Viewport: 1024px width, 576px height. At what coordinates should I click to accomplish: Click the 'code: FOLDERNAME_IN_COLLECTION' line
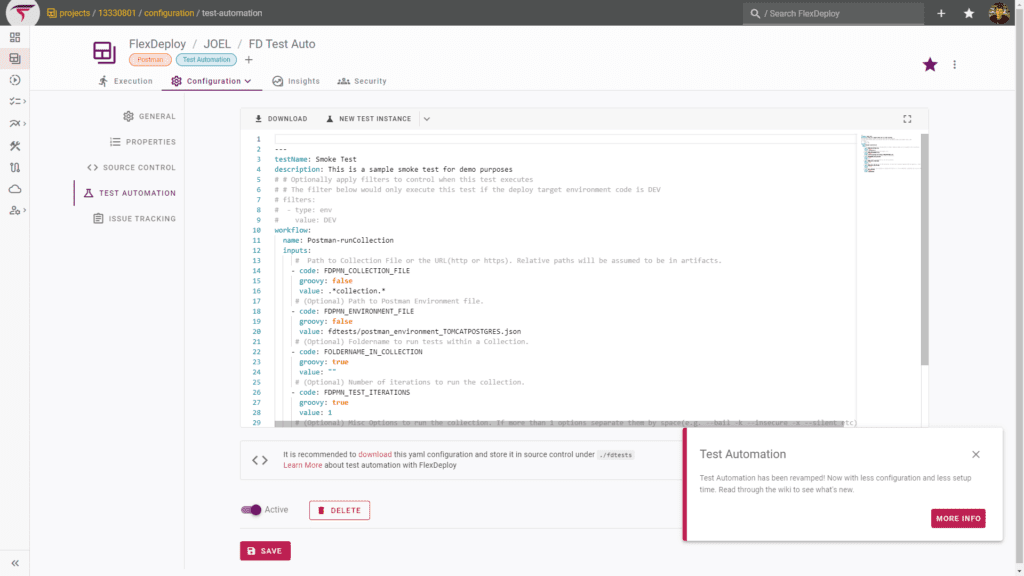coord(357,352)
